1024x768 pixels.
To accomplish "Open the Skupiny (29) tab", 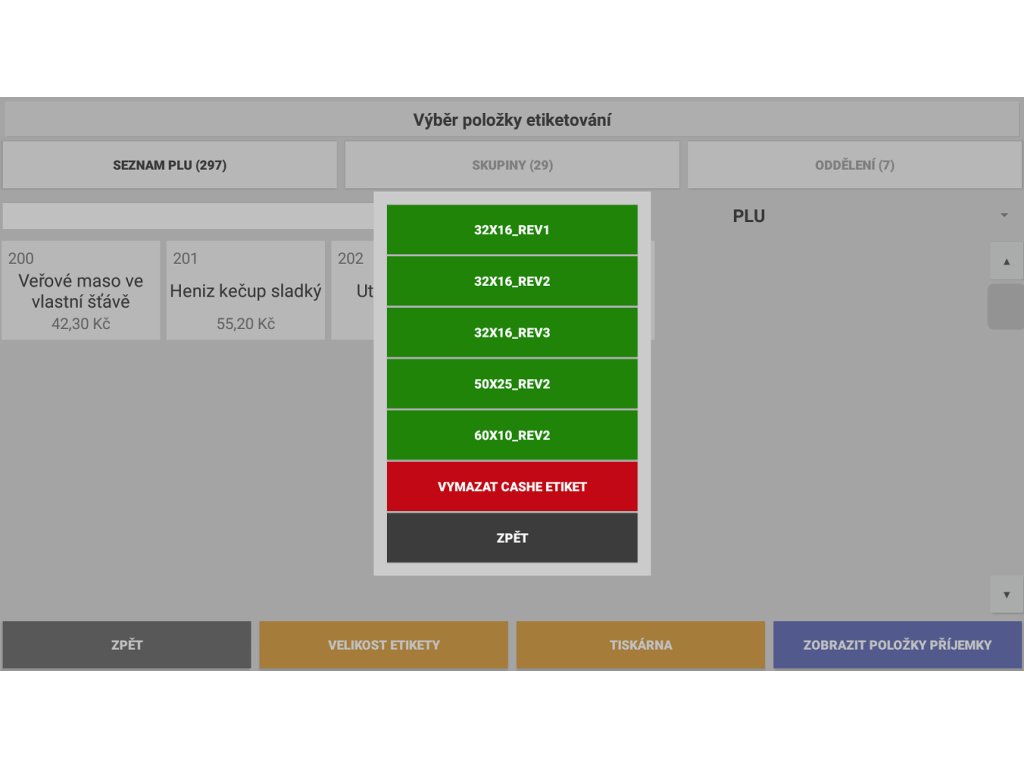I will click(x=512, y=165).
